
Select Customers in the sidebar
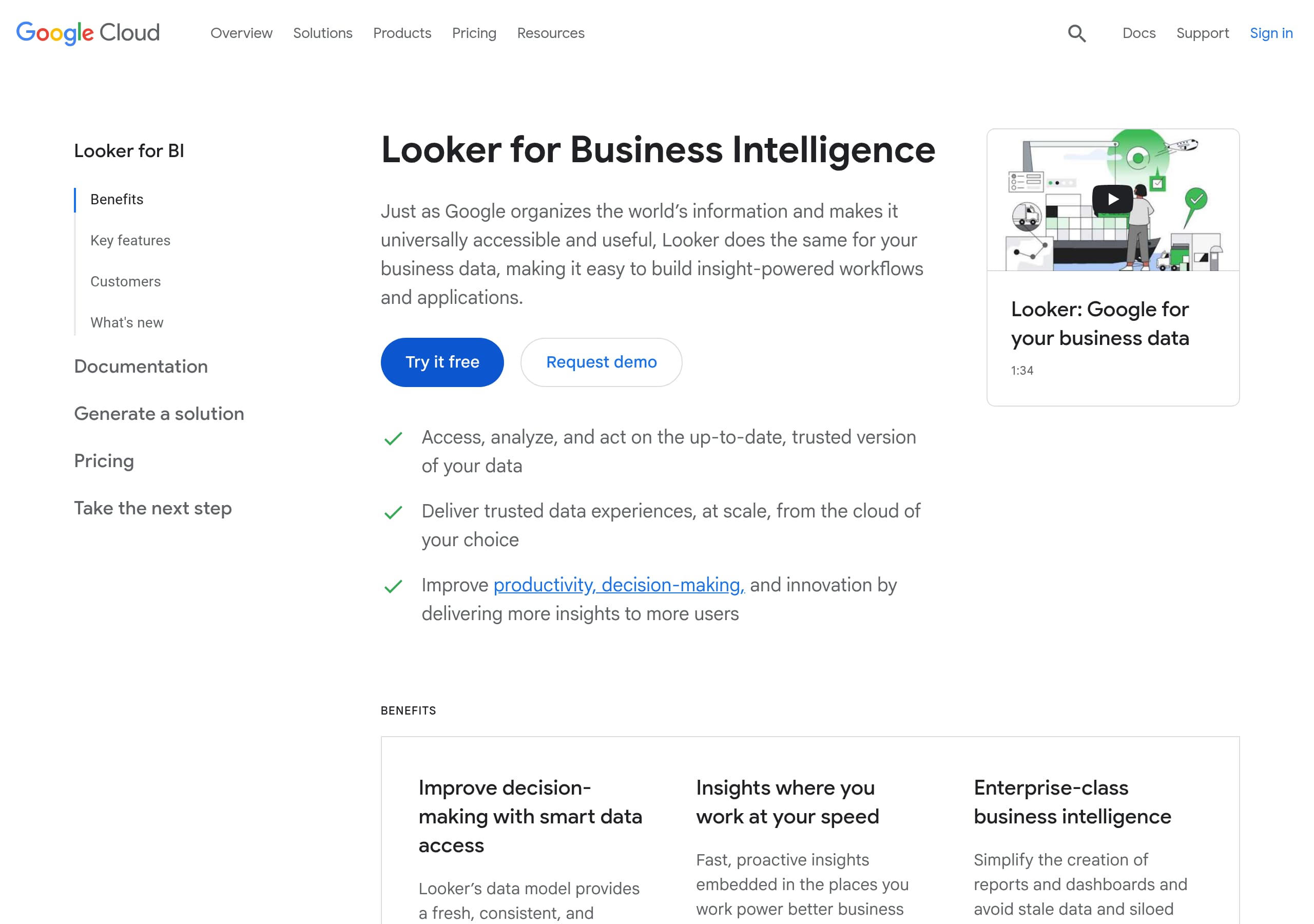point(125,281)
